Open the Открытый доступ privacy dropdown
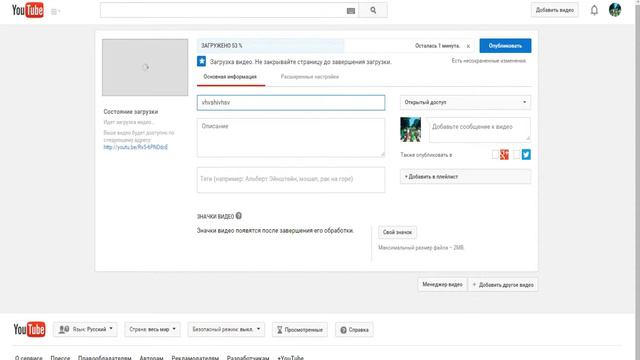Screen dimensions: 640x360 point(465,102)
